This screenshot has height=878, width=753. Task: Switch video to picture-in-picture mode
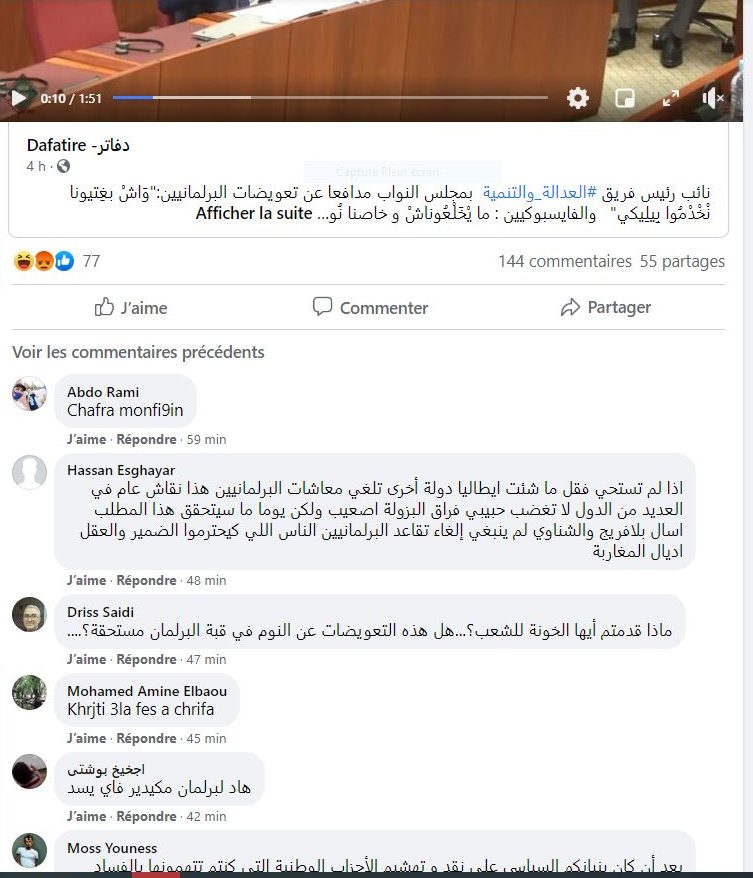point(625,99)
